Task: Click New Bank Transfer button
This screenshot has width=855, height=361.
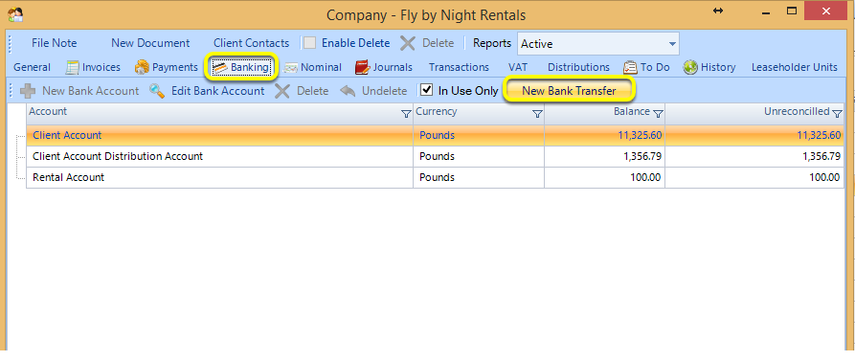Action: [x=569, y=91]
